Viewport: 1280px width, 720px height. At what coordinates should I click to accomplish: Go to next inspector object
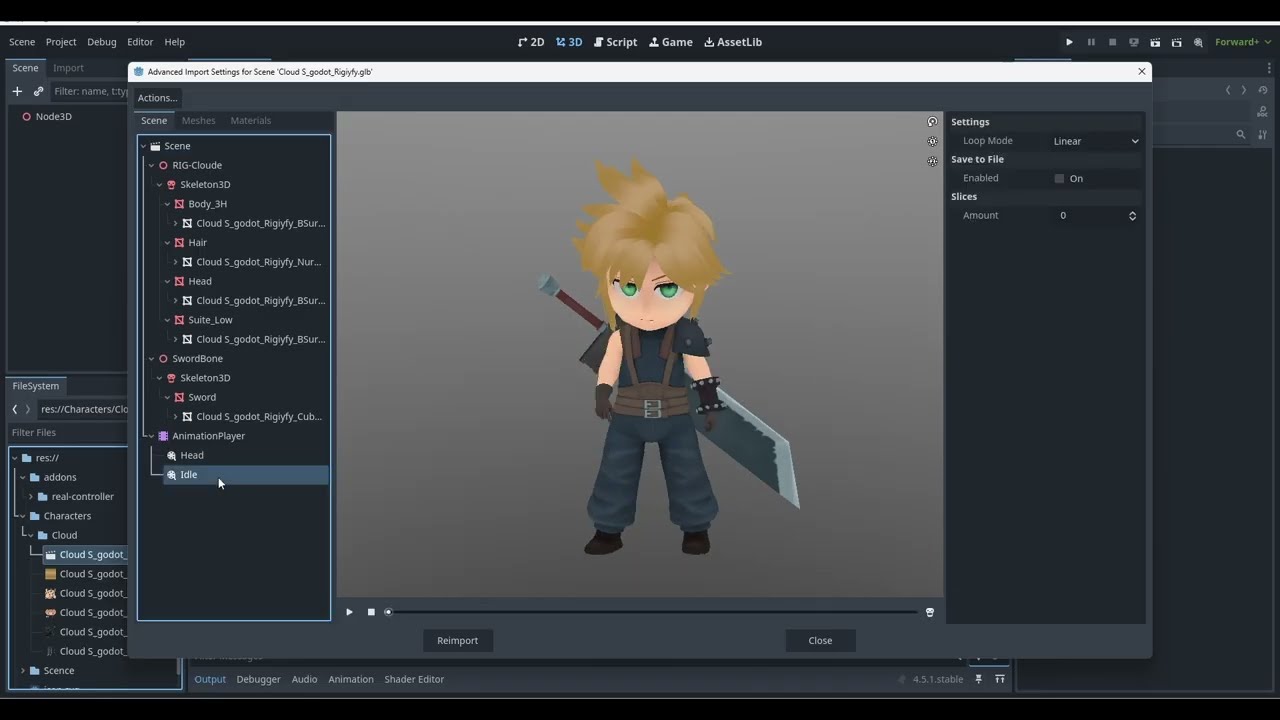[x=1244, y=90]
